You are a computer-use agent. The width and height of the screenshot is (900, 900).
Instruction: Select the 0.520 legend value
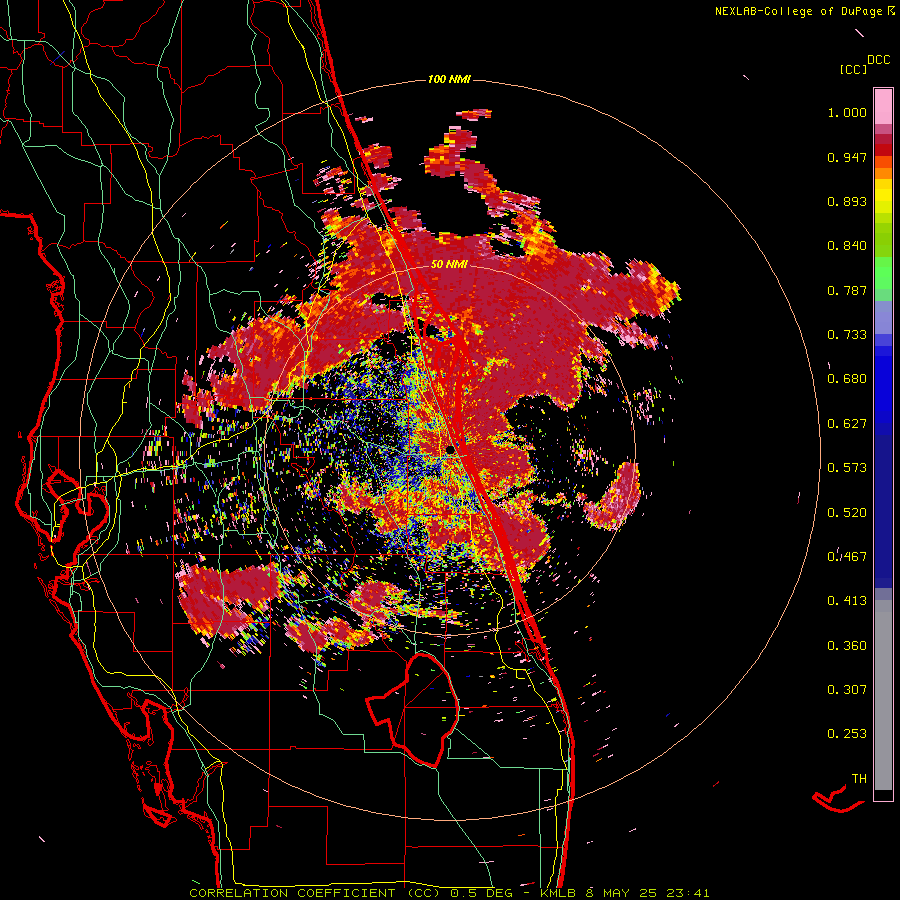pos(847,513)
